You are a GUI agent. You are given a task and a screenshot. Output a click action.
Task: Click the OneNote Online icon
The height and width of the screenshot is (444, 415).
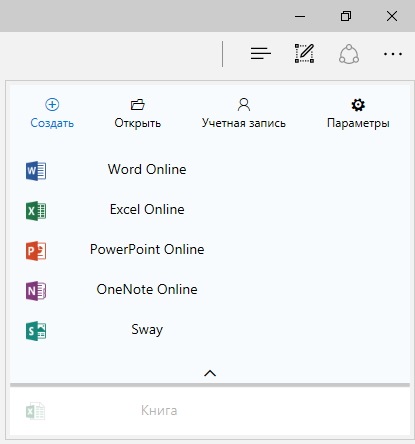pos(36,291)
